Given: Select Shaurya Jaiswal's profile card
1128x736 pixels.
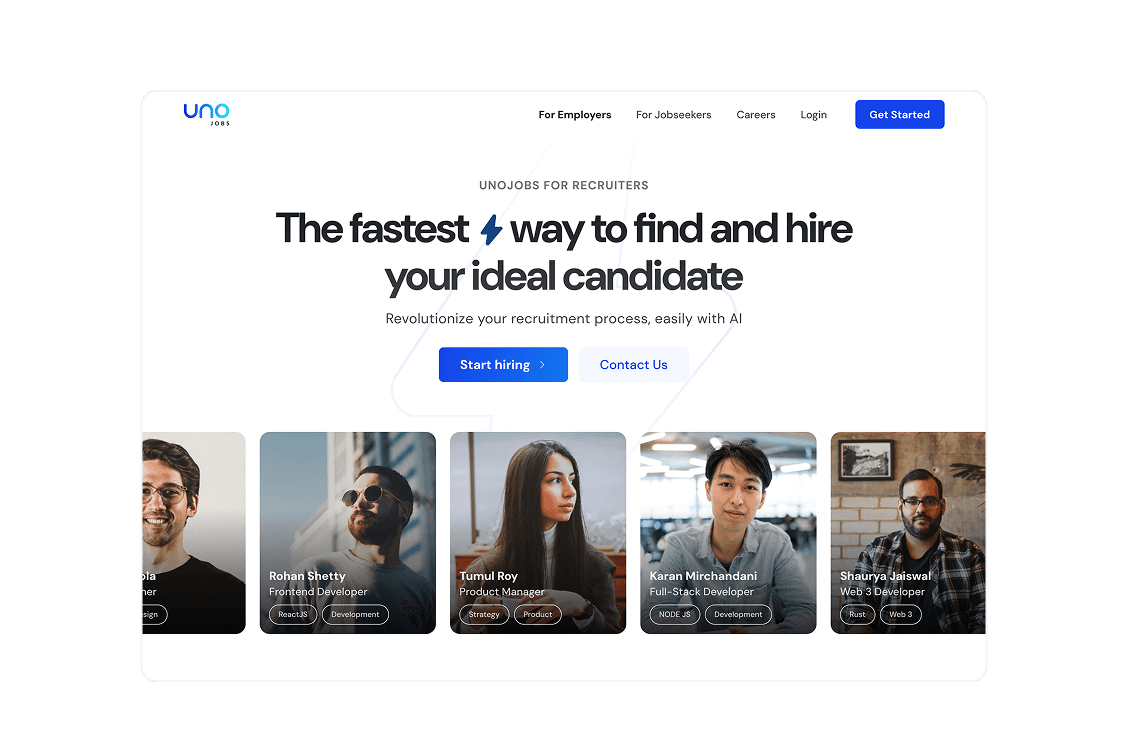Looking at the screenshot, I should tap(908, 532).
